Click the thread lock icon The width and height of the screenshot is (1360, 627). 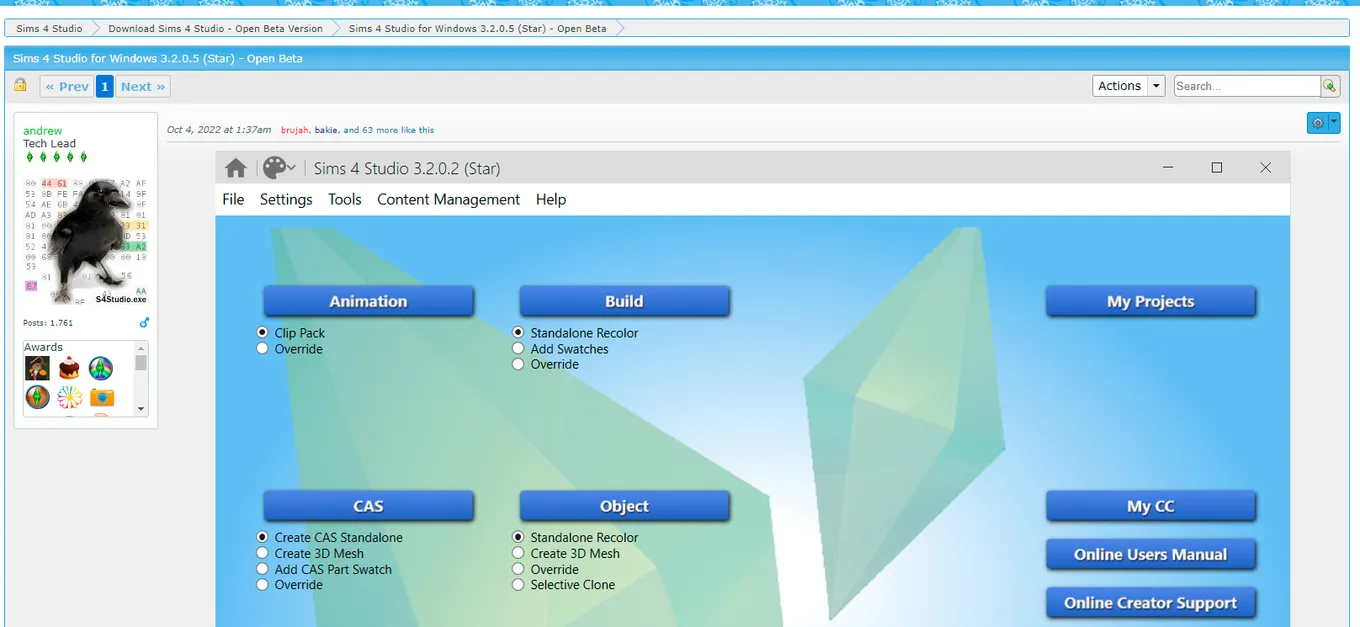point(20,86)
